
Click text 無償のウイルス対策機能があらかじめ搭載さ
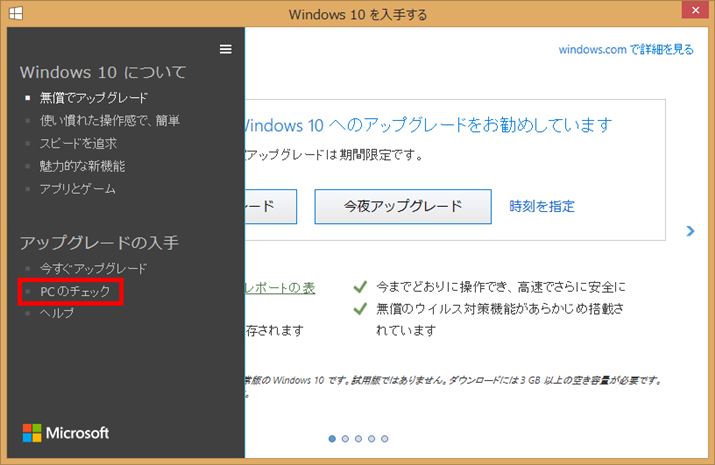(500, 309)
